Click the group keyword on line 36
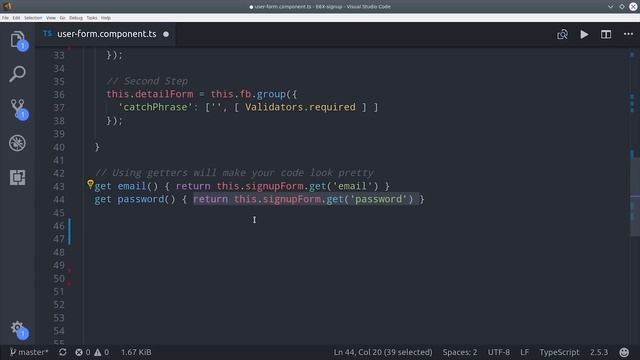This screenshot has width=640, height=360. pyautogui.click(x=271, y=94)
